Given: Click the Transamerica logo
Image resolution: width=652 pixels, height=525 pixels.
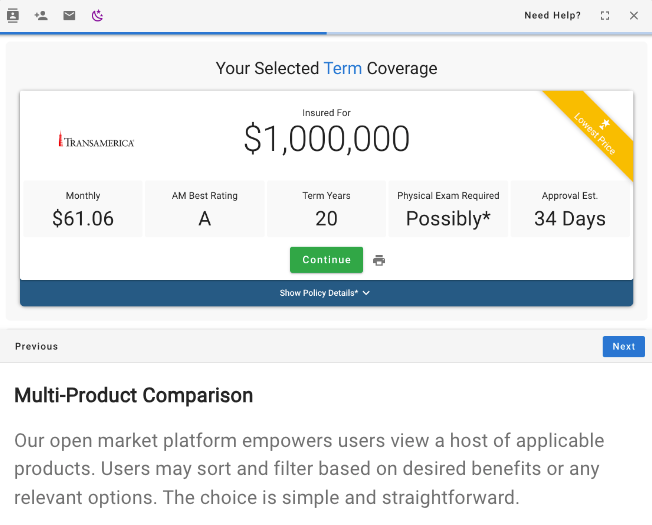Looking at the screenshot, I should tap(96, 141).
